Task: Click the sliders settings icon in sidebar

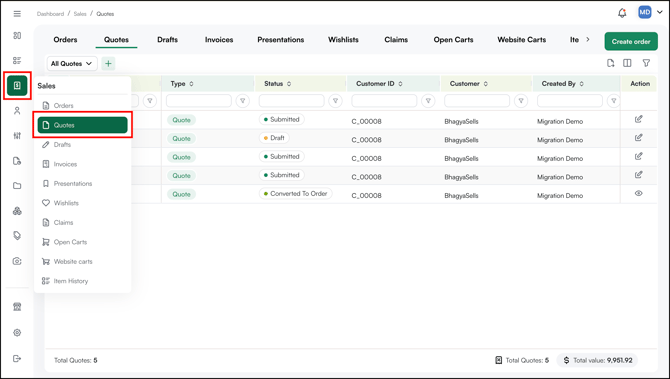Action: click(x=17, y=135)
